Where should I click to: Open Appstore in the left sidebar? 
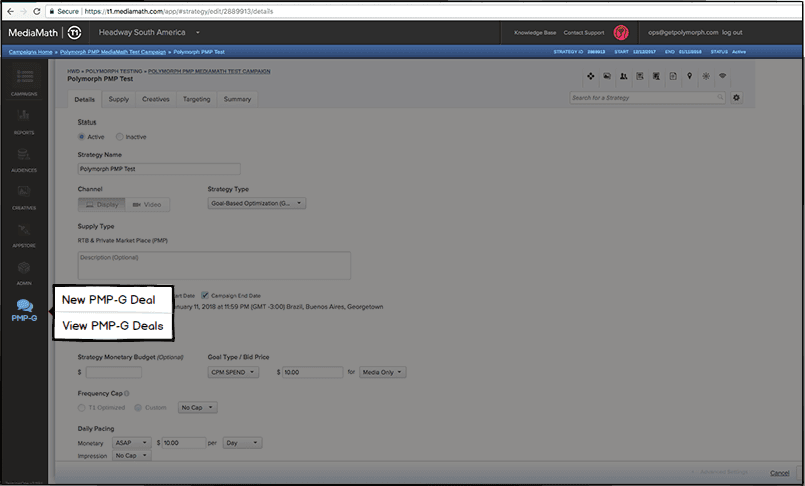pyautogui.click(x=24, y=235)
